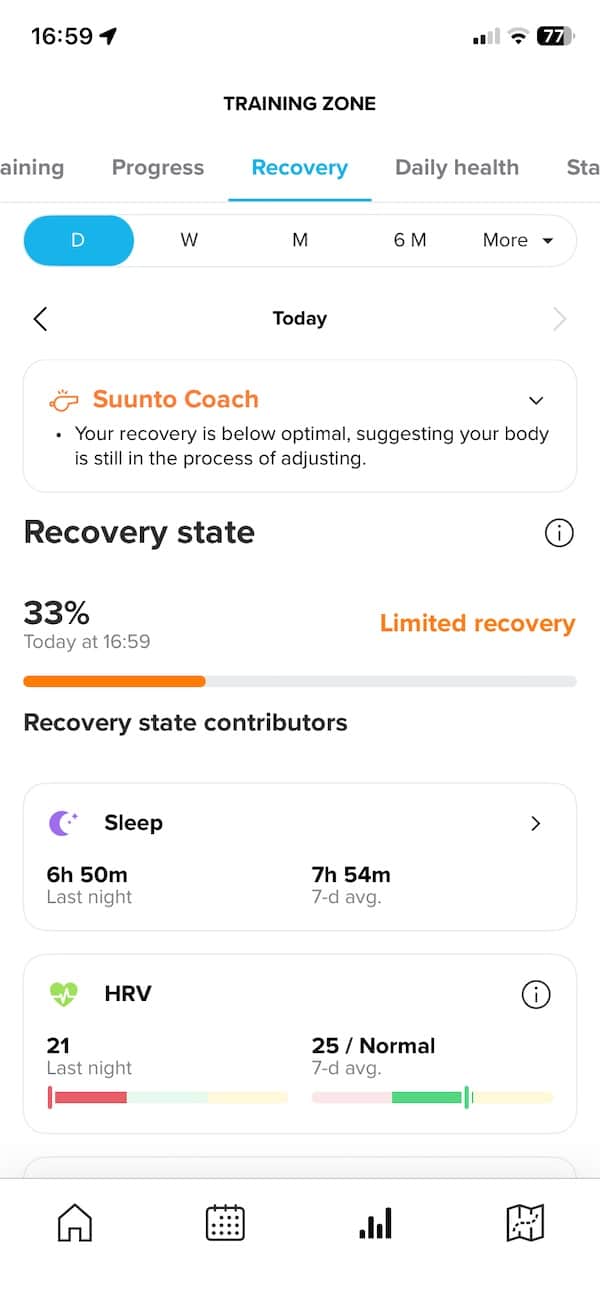The width and height of the screenshot is (600, 1299).
Task: Tap the orange recovery state progress bar
Action: (114, 681)
